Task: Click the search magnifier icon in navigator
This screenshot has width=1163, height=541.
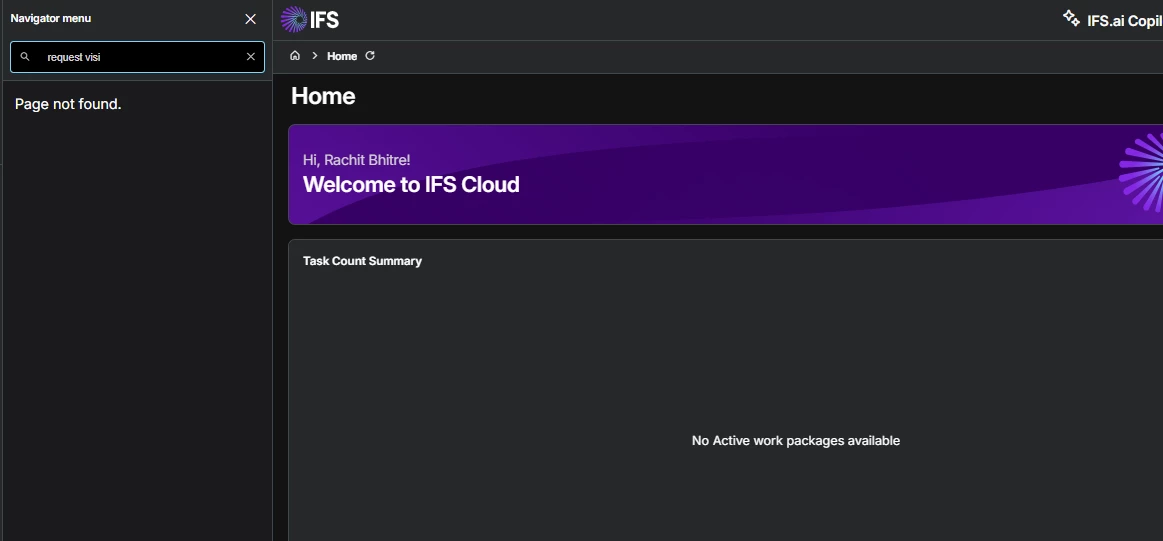Action: click(24, 56)
